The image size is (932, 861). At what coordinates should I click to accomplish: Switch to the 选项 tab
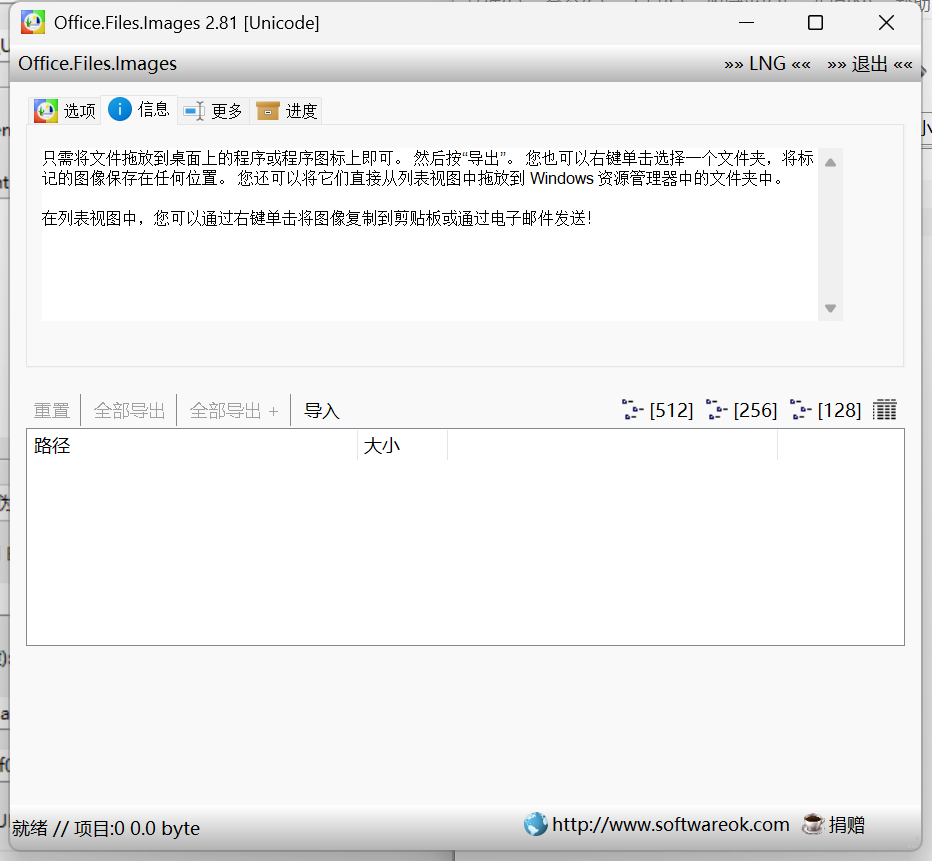64,110
